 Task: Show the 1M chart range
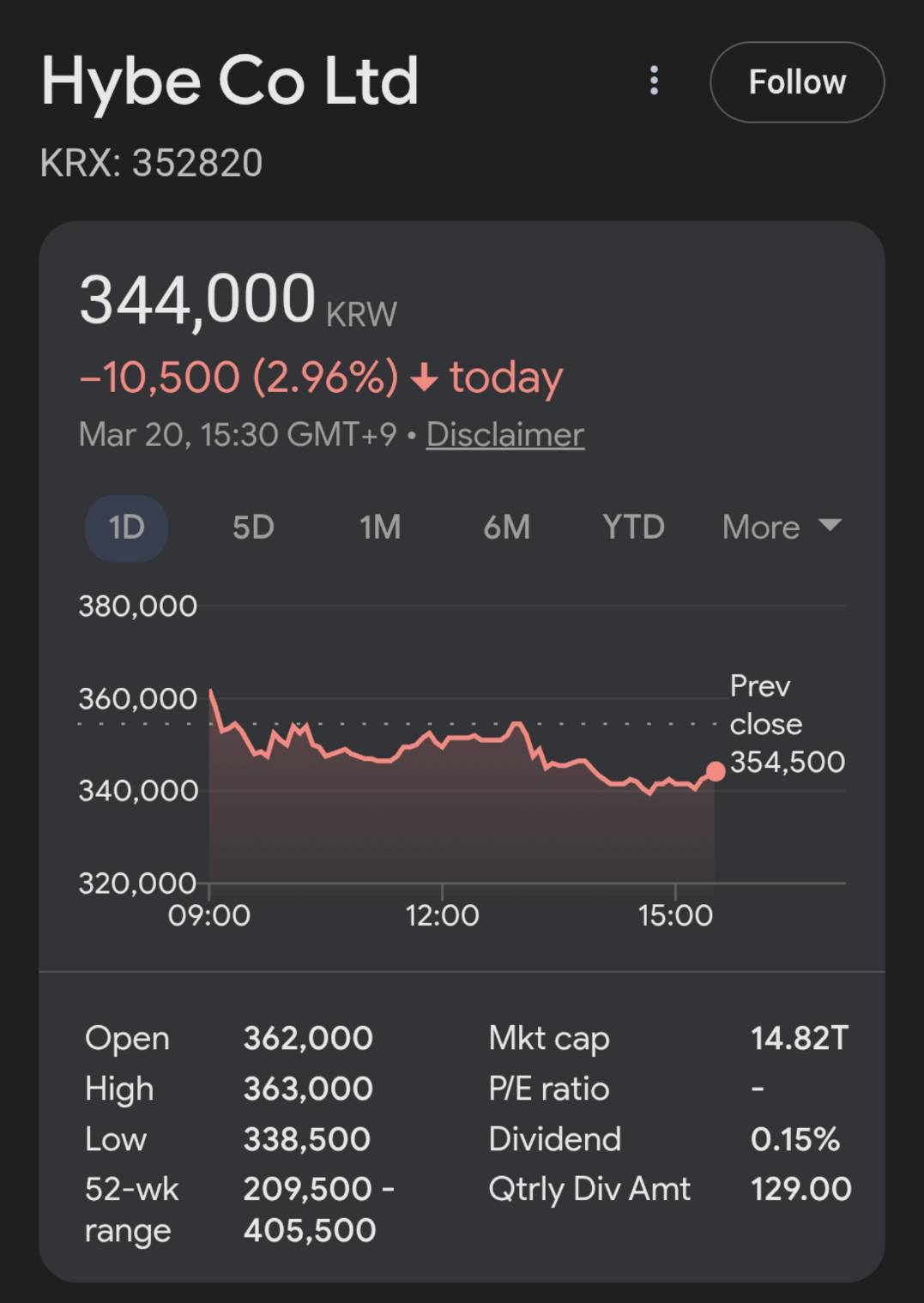[x=380, y=527]
